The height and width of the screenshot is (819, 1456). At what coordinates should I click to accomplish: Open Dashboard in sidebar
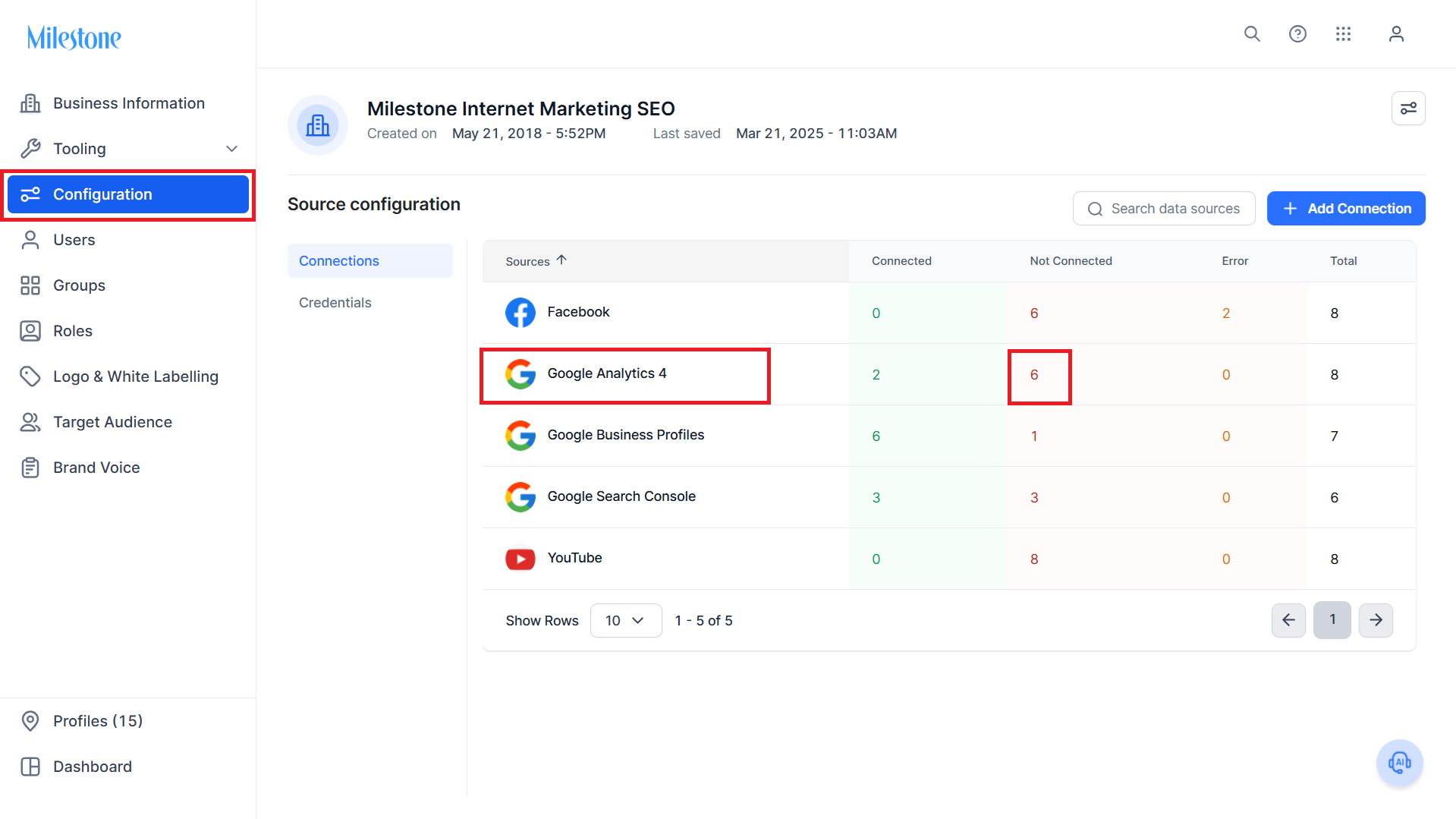pos(127,767)
